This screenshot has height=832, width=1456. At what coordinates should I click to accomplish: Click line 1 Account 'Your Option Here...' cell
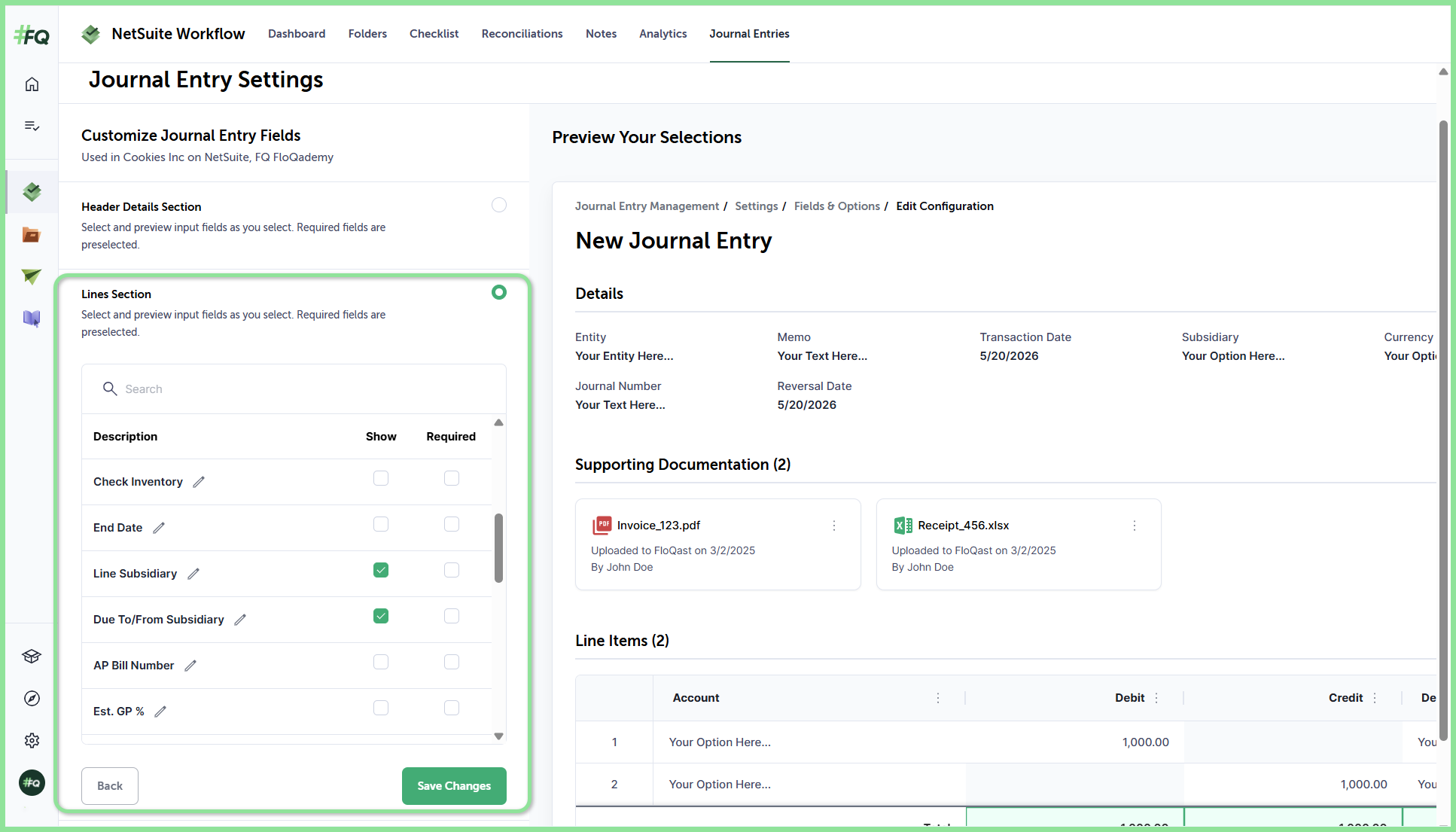coord(809,742)
